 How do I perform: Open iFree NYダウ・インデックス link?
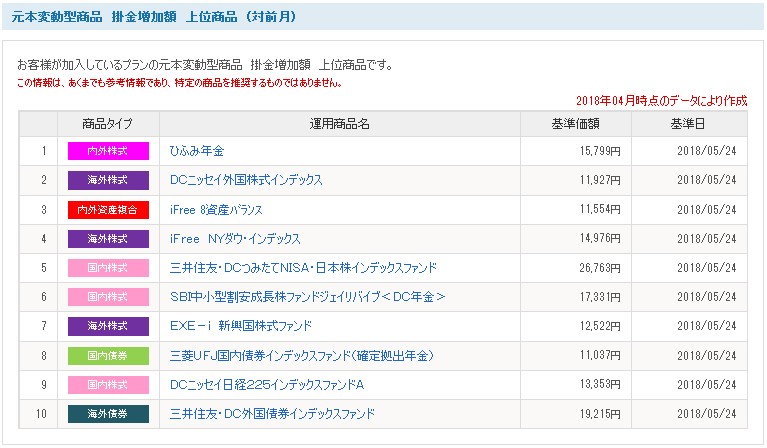coord(235,239)
